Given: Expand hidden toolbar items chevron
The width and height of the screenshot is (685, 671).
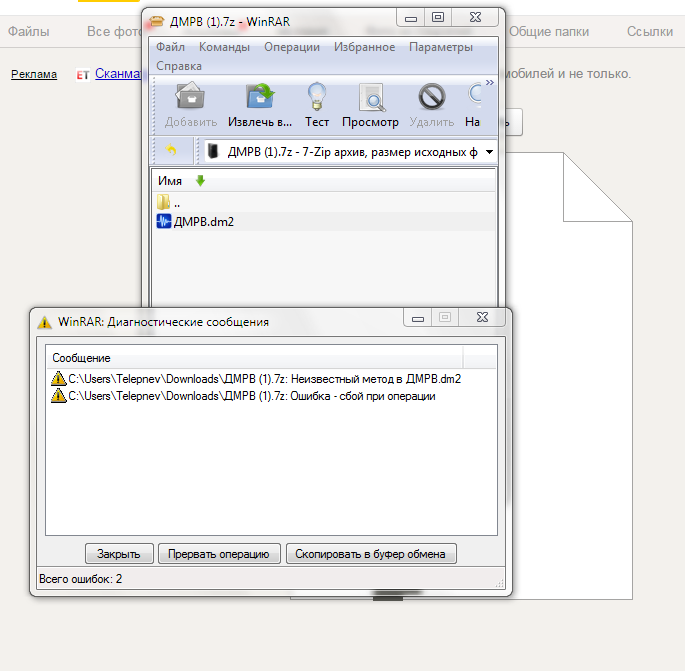Looking at the screenshot, I should 490,83.
